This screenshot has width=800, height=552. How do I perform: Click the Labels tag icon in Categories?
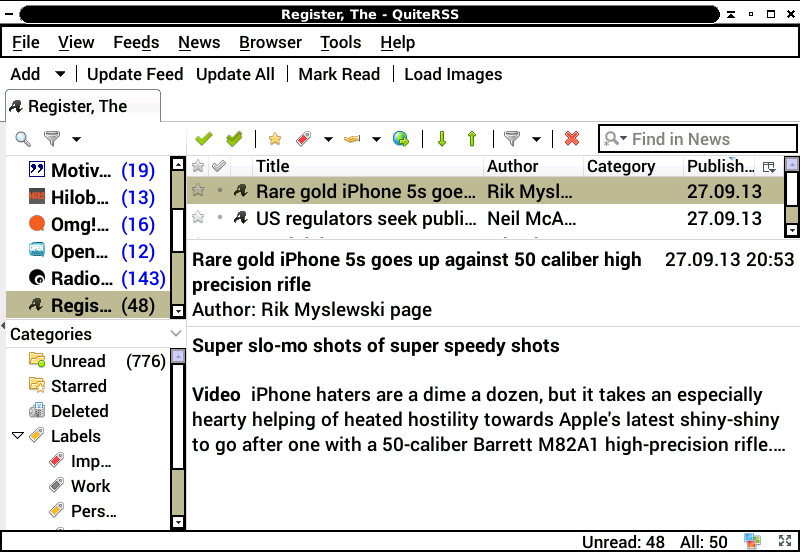(37, 435)
